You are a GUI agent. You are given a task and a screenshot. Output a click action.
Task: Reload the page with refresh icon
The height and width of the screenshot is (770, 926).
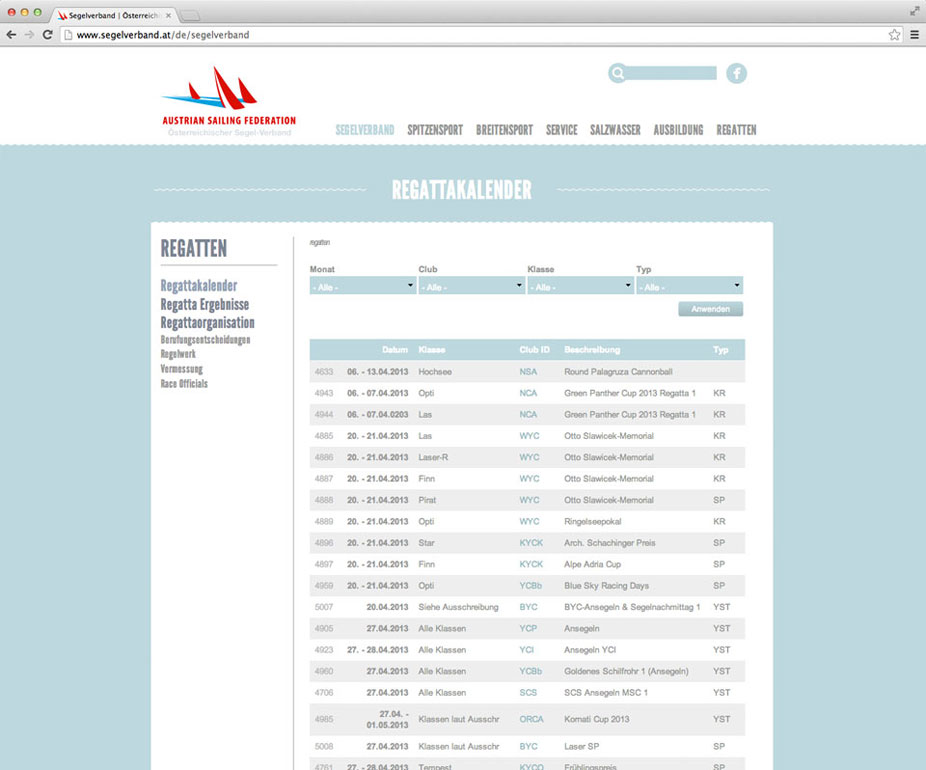[47, 34]
